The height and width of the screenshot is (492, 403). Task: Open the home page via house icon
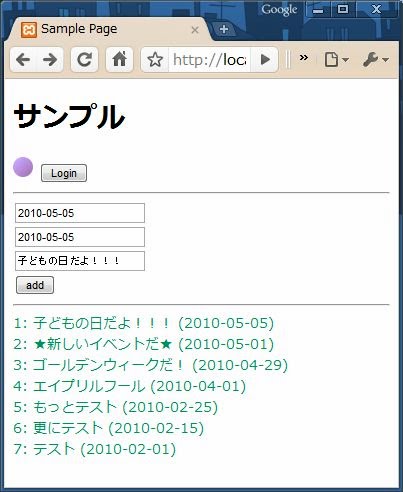coord(119,60)
